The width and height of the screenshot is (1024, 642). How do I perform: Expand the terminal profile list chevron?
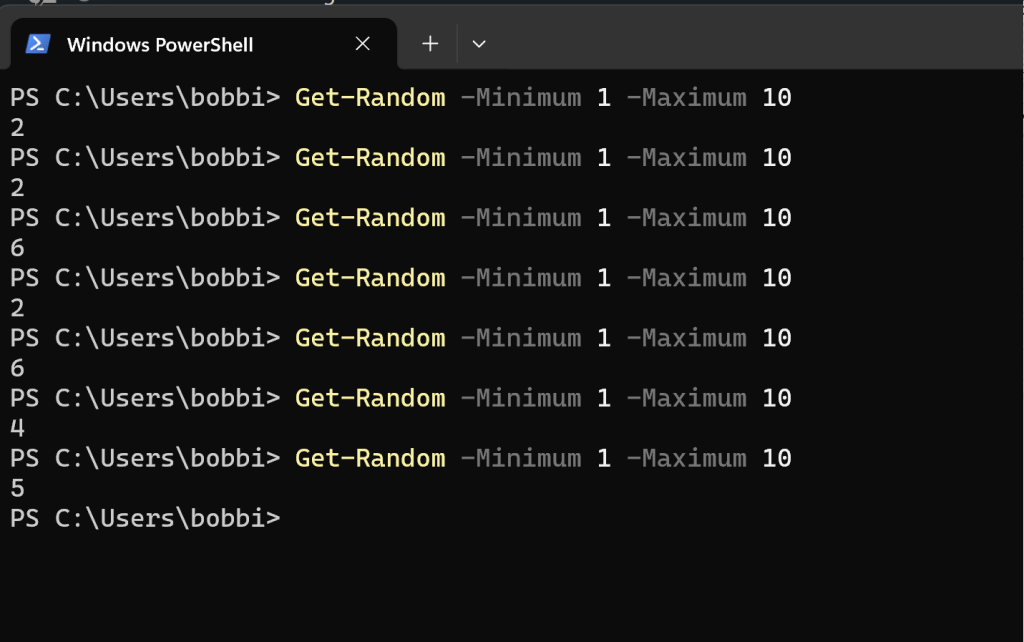pos(479,43)
